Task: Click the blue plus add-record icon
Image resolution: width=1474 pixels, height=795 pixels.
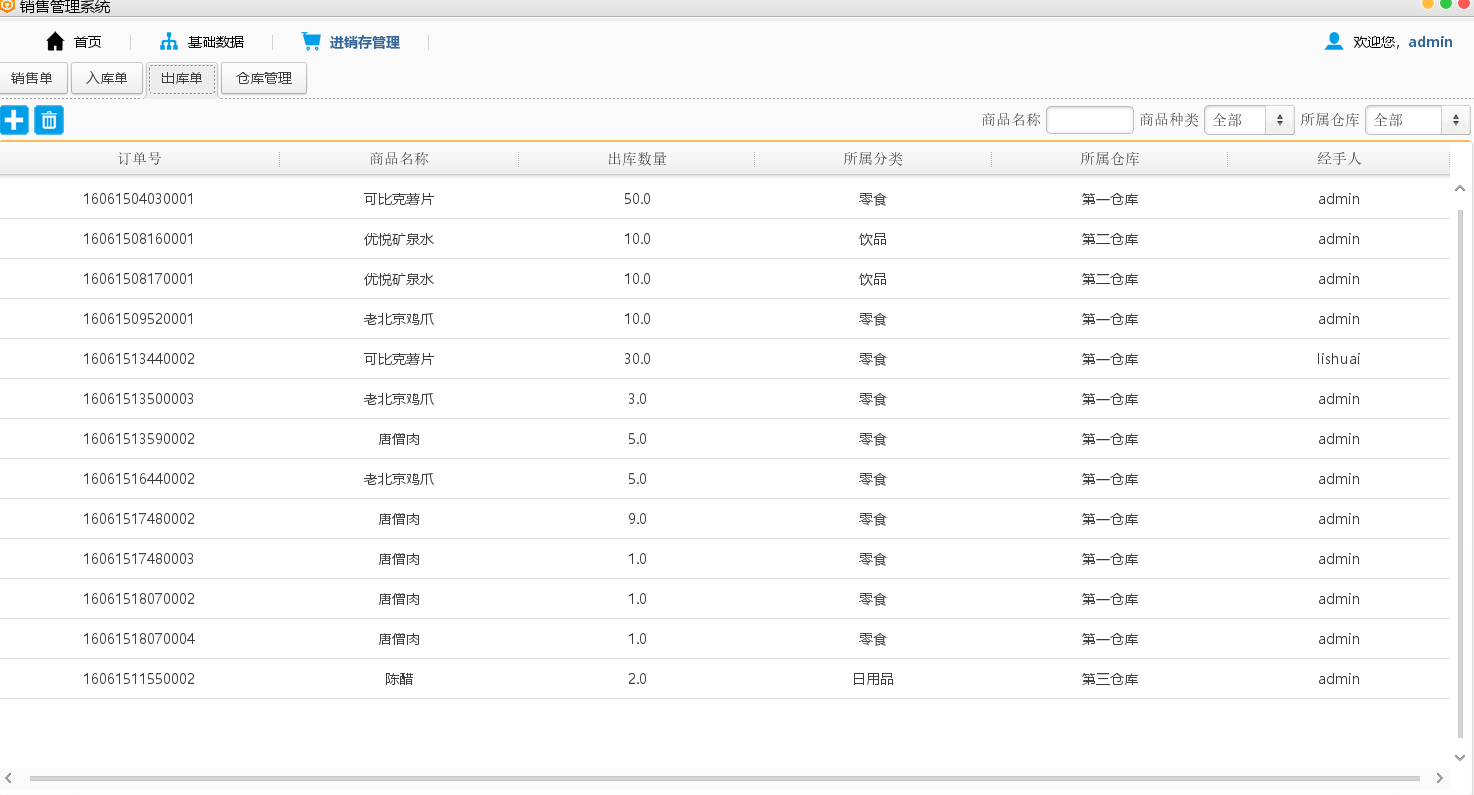Action: [14, 120]
